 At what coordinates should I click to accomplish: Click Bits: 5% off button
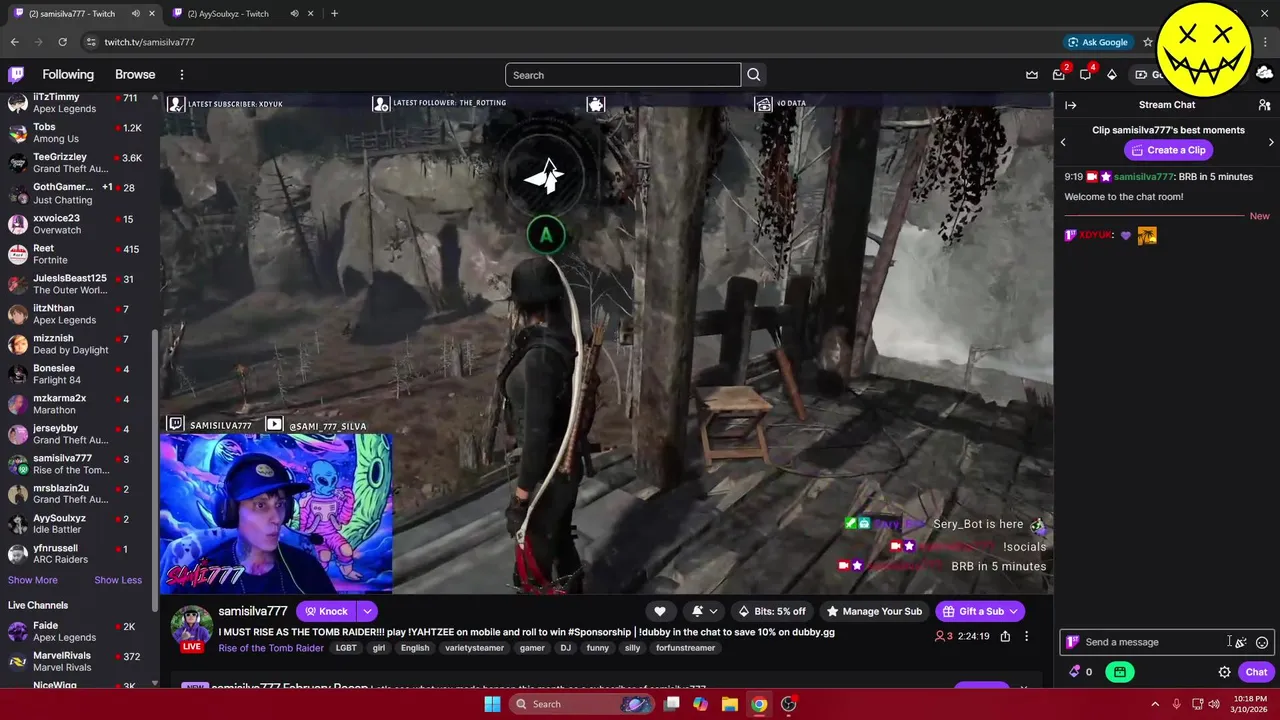point(771,611)
